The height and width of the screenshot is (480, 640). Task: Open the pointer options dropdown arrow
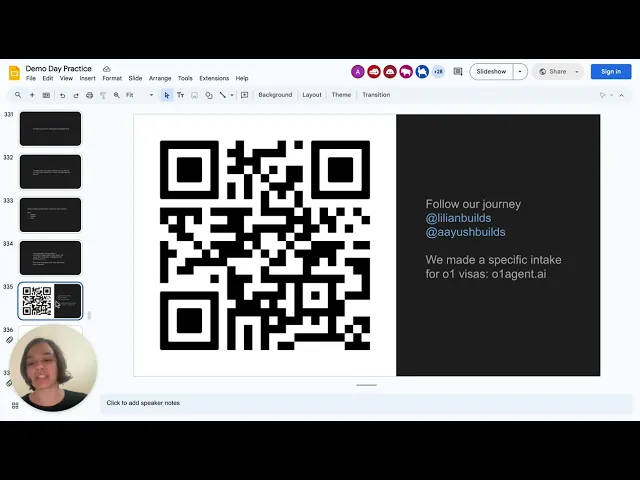click(611, 95)
